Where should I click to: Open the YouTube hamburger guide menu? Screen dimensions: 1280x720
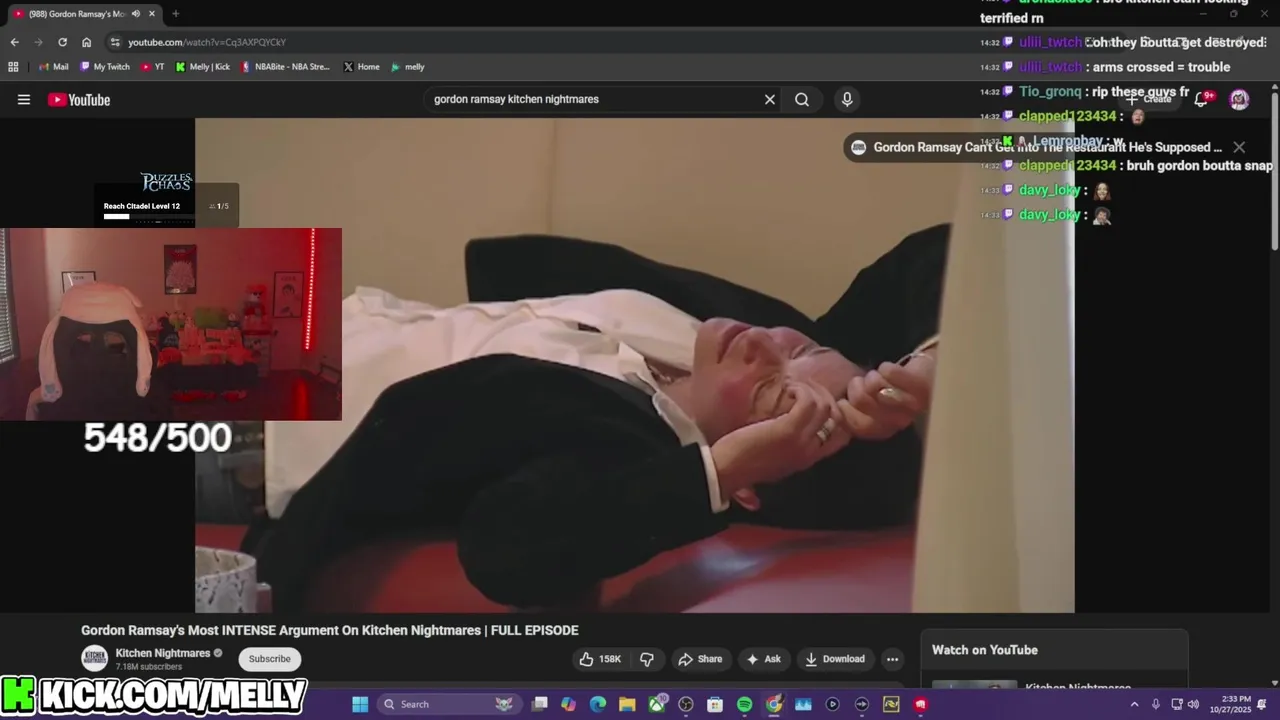pos(24,99)
